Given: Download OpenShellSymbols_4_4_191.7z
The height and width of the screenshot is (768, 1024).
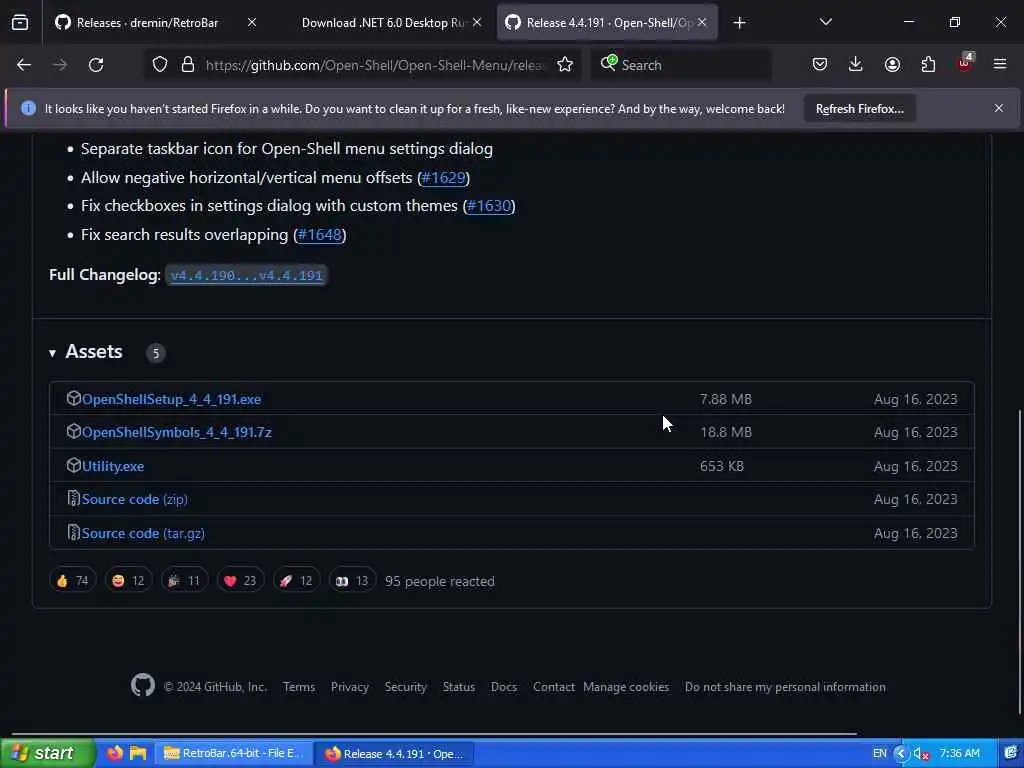Looking at the screenshot, I should [176, 432].
